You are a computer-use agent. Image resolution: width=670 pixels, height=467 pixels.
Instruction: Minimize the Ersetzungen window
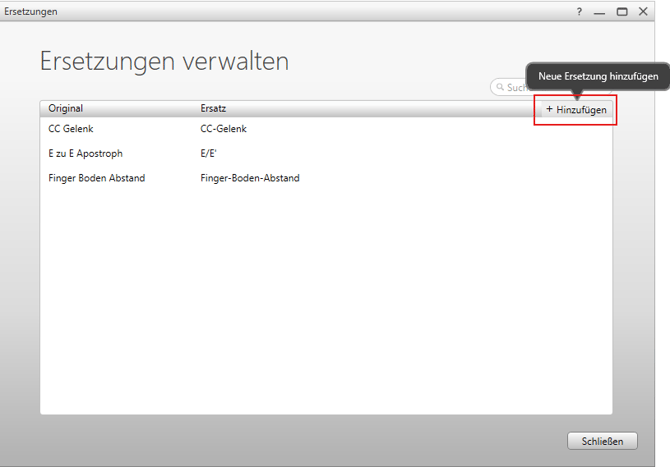coord(600,12)
